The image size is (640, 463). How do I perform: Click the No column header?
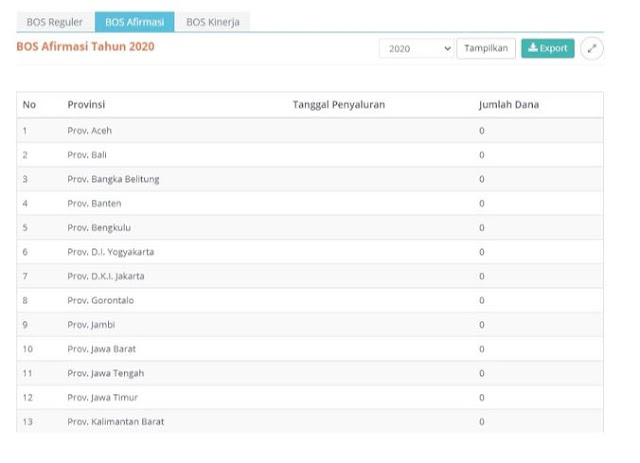coord(29,105)
